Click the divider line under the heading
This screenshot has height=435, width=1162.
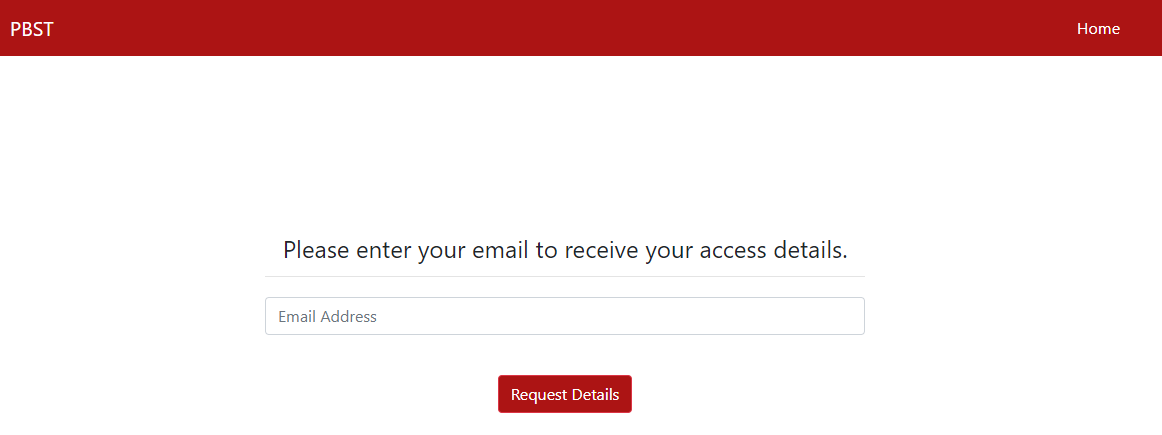click(565, 276)
